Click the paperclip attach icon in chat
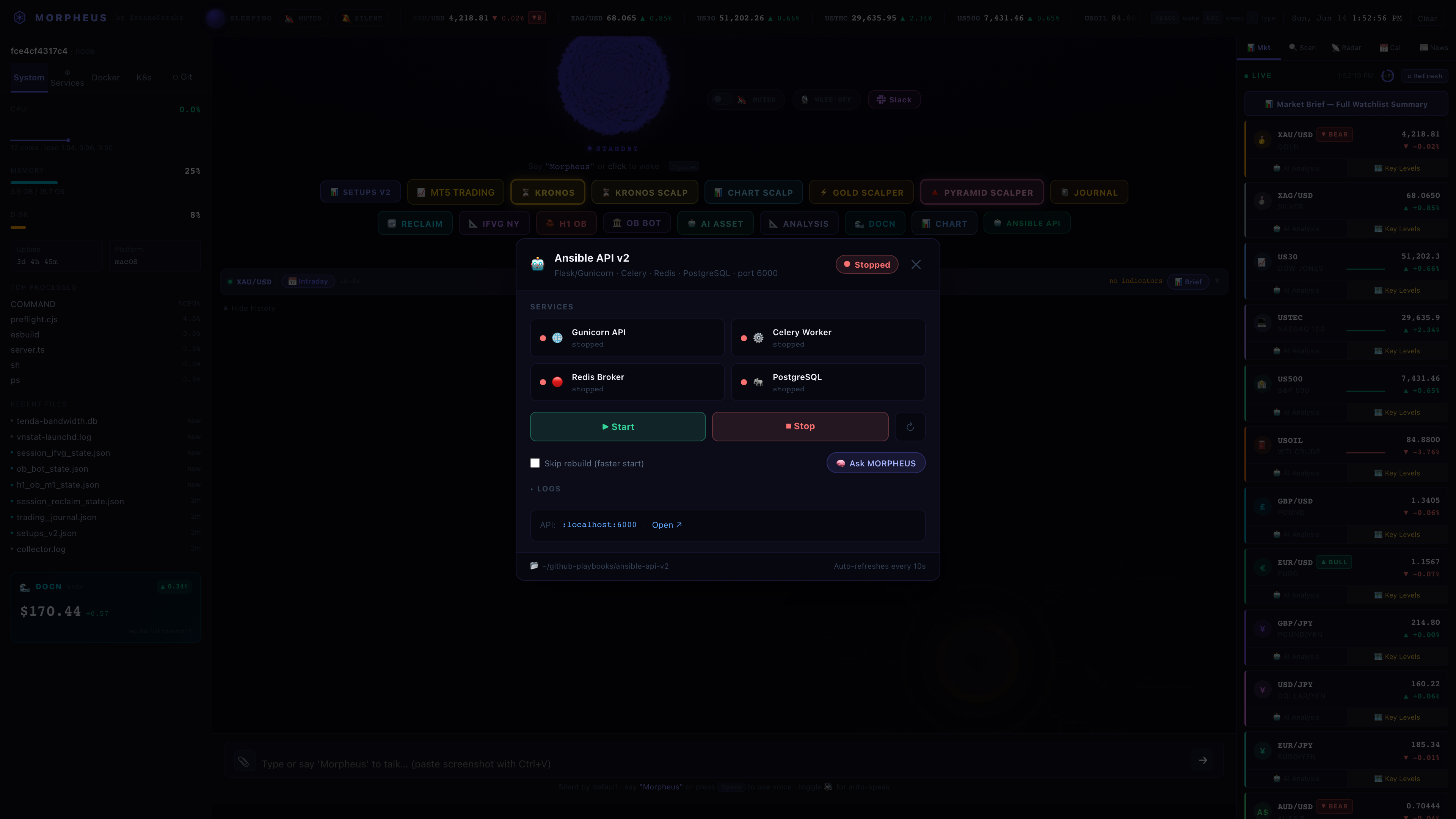 click(x=243, y=763)
